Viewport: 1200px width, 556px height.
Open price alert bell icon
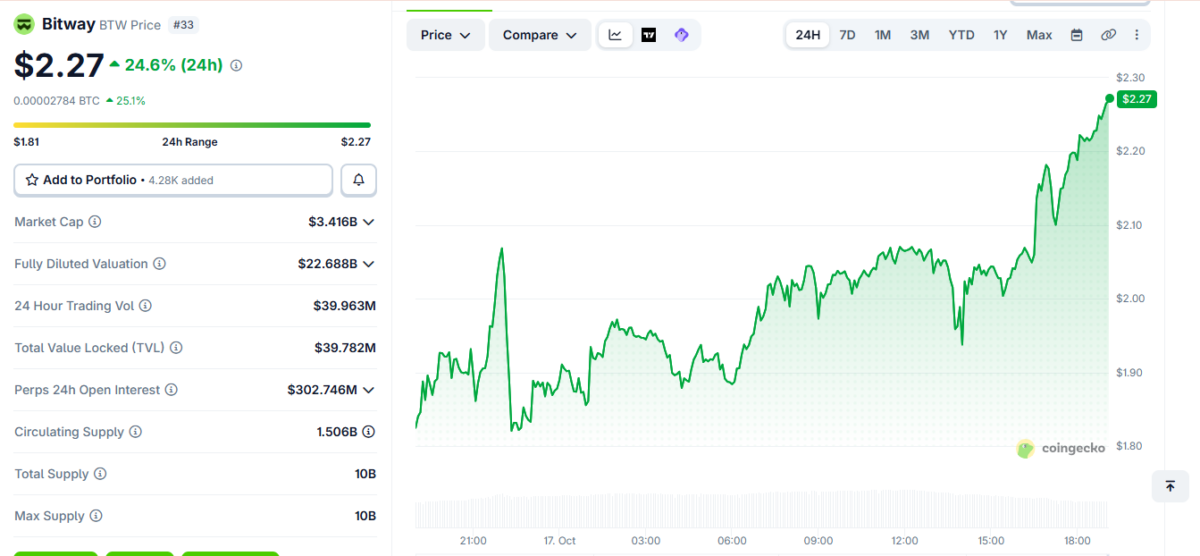coord(359,180)
